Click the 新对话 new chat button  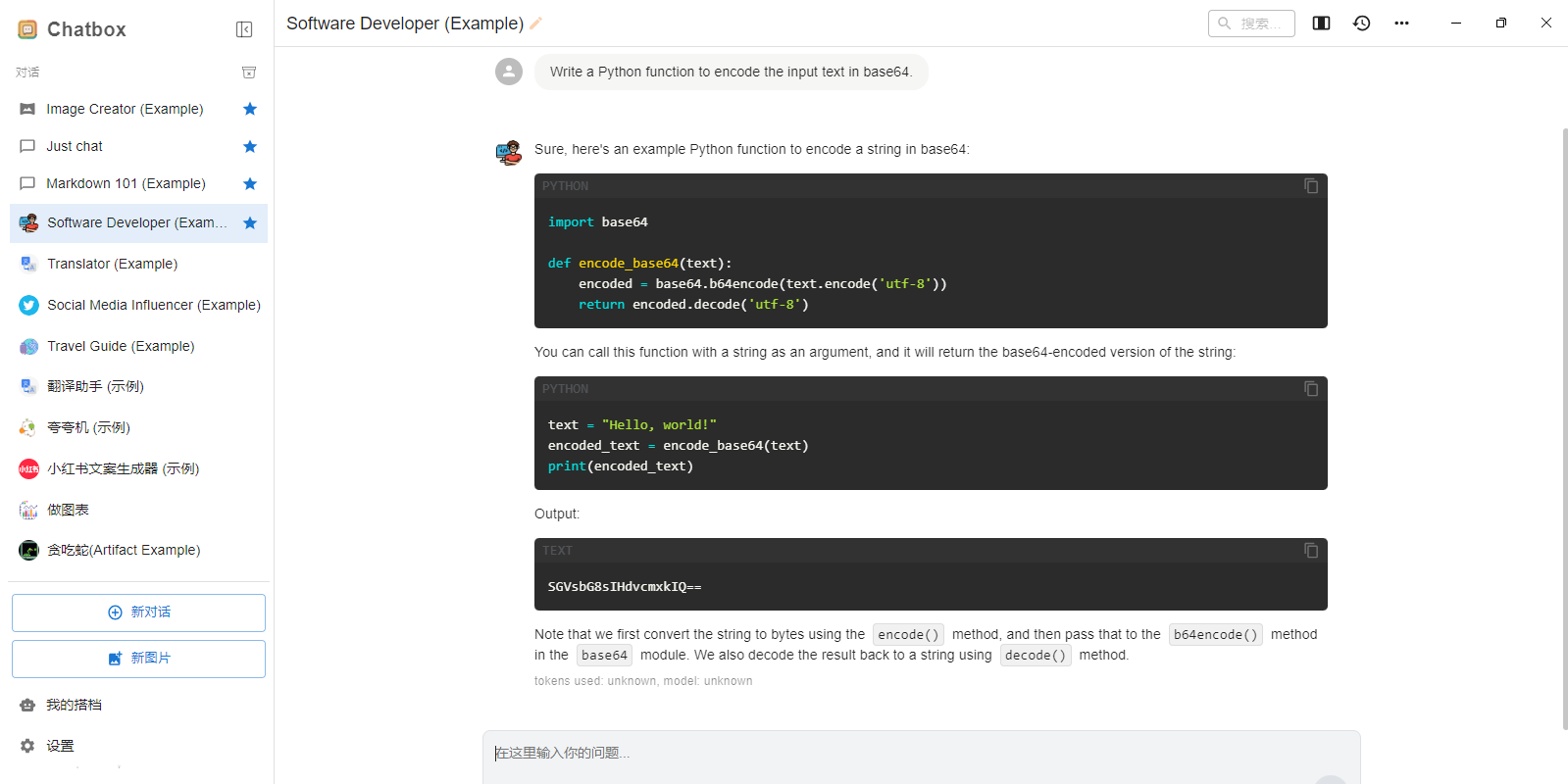(x=138, y=612)
